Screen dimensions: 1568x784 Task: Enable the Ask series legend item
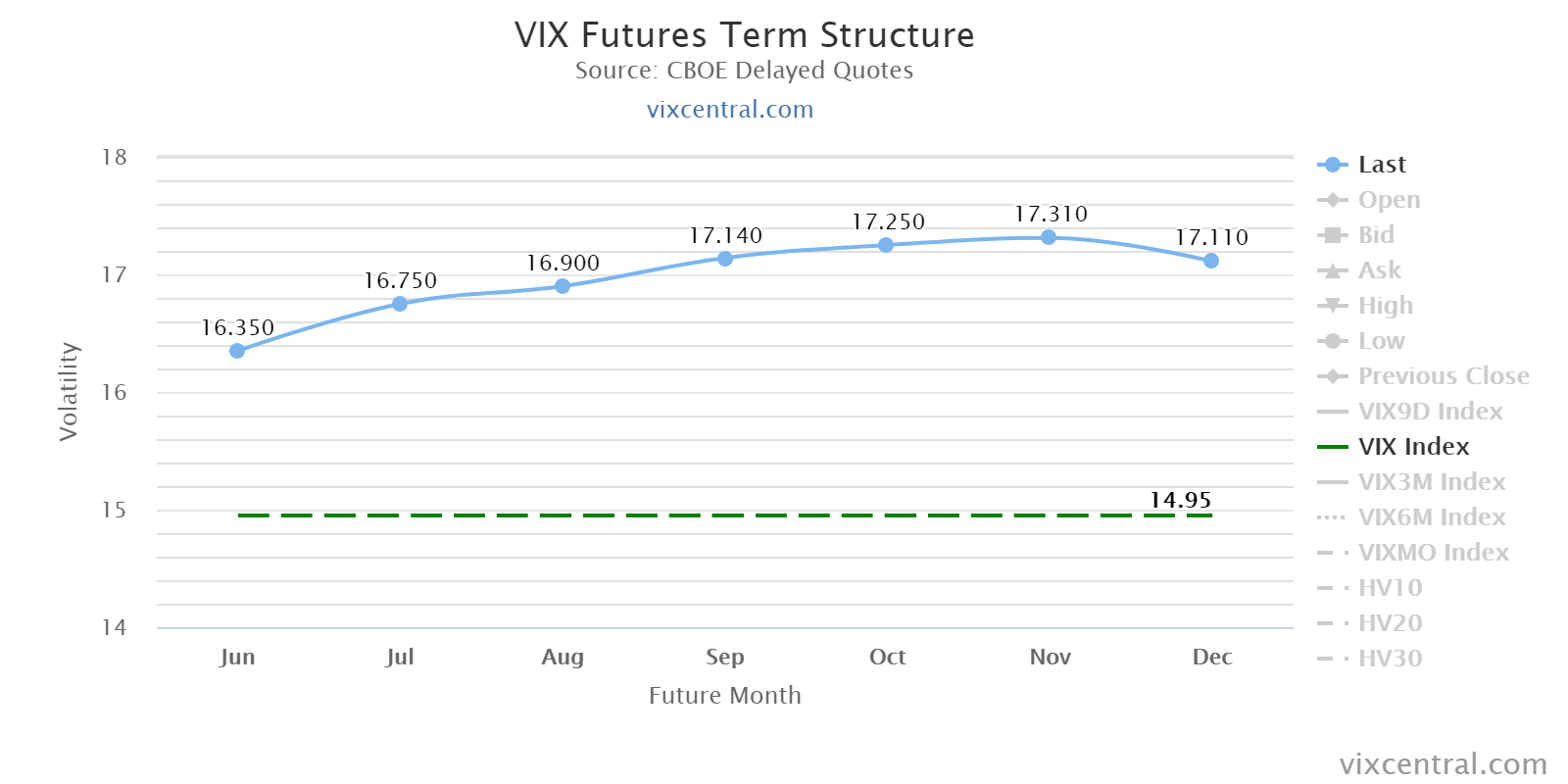coord(1379,270)
